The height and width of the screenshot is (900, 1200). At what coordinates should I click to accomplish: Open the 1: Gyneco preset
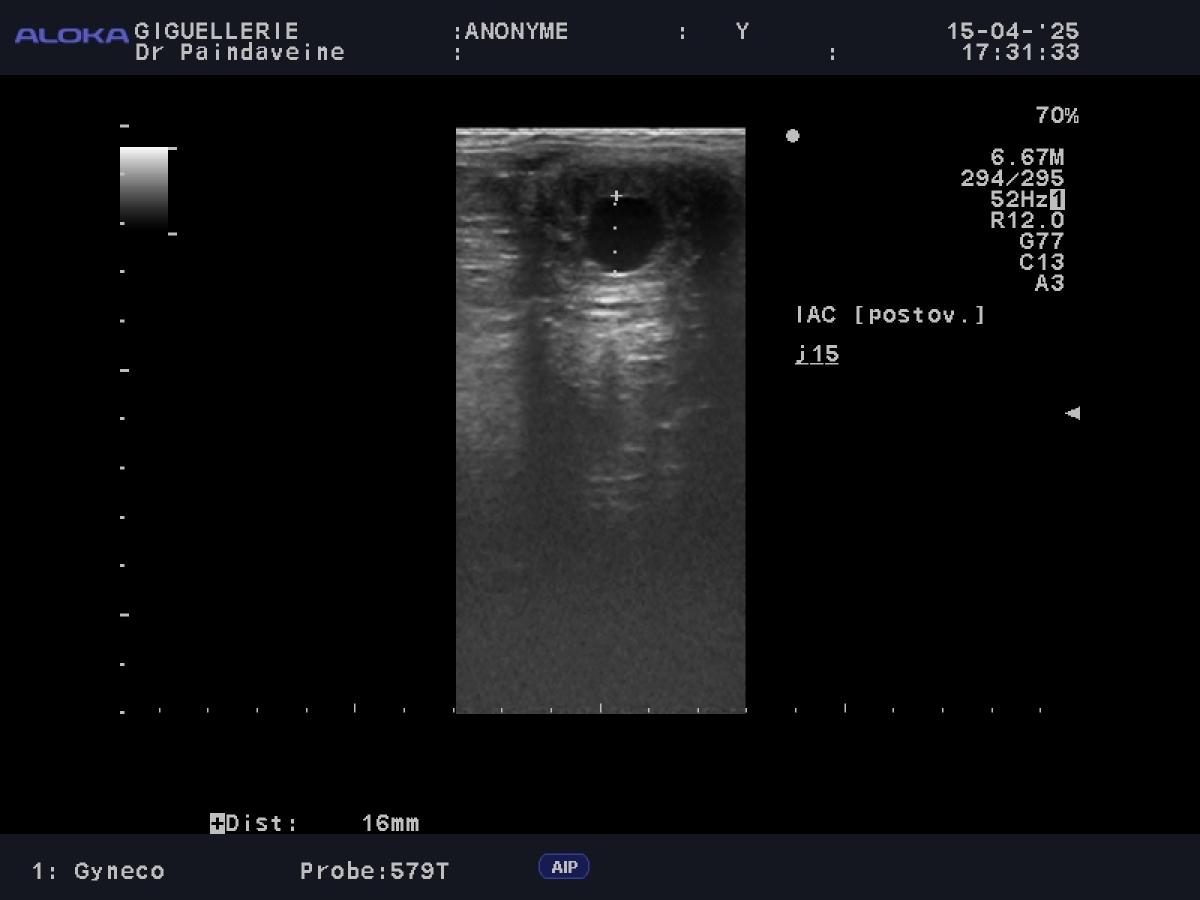tap(98, 871)
